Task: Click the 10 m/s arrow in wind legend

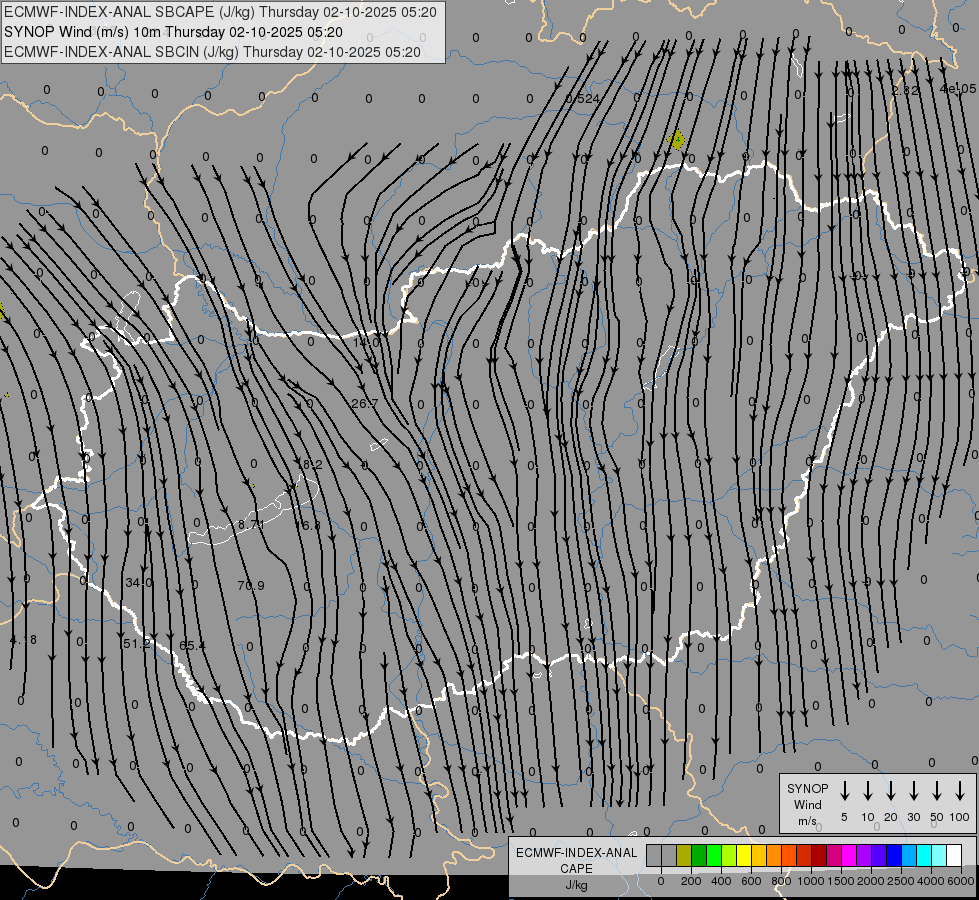Action: [x=867, y=791]
